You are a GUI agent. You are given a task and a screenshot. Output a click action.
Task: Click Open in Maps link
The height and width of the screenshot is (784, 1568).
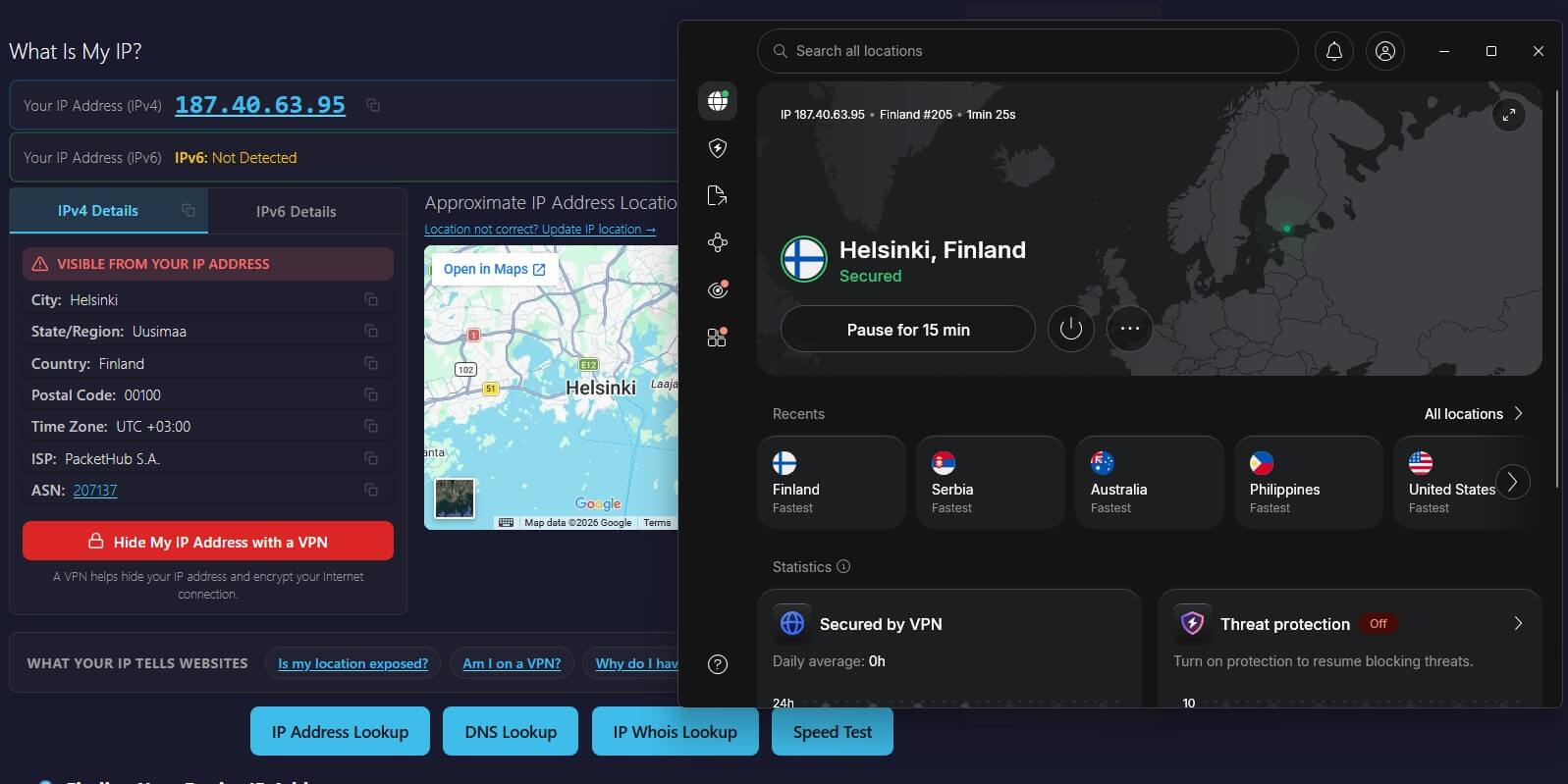[494, 269]
